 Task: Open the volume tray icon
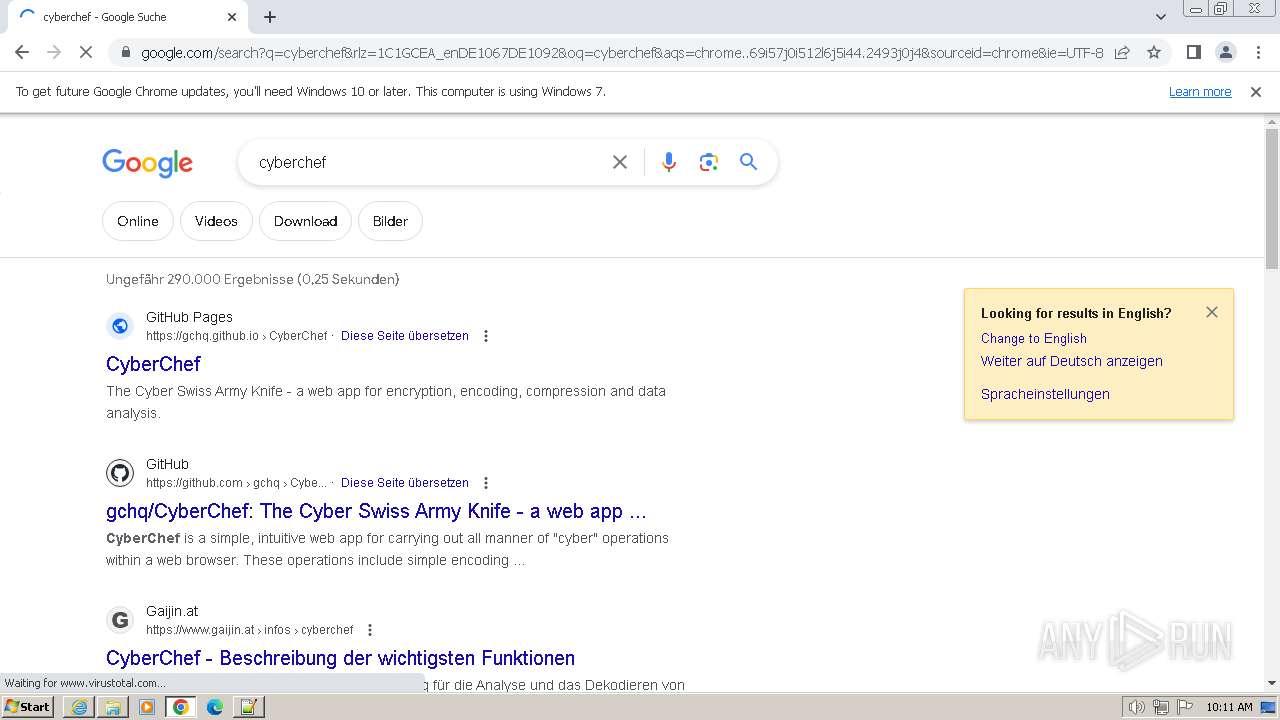(1137, 707)
